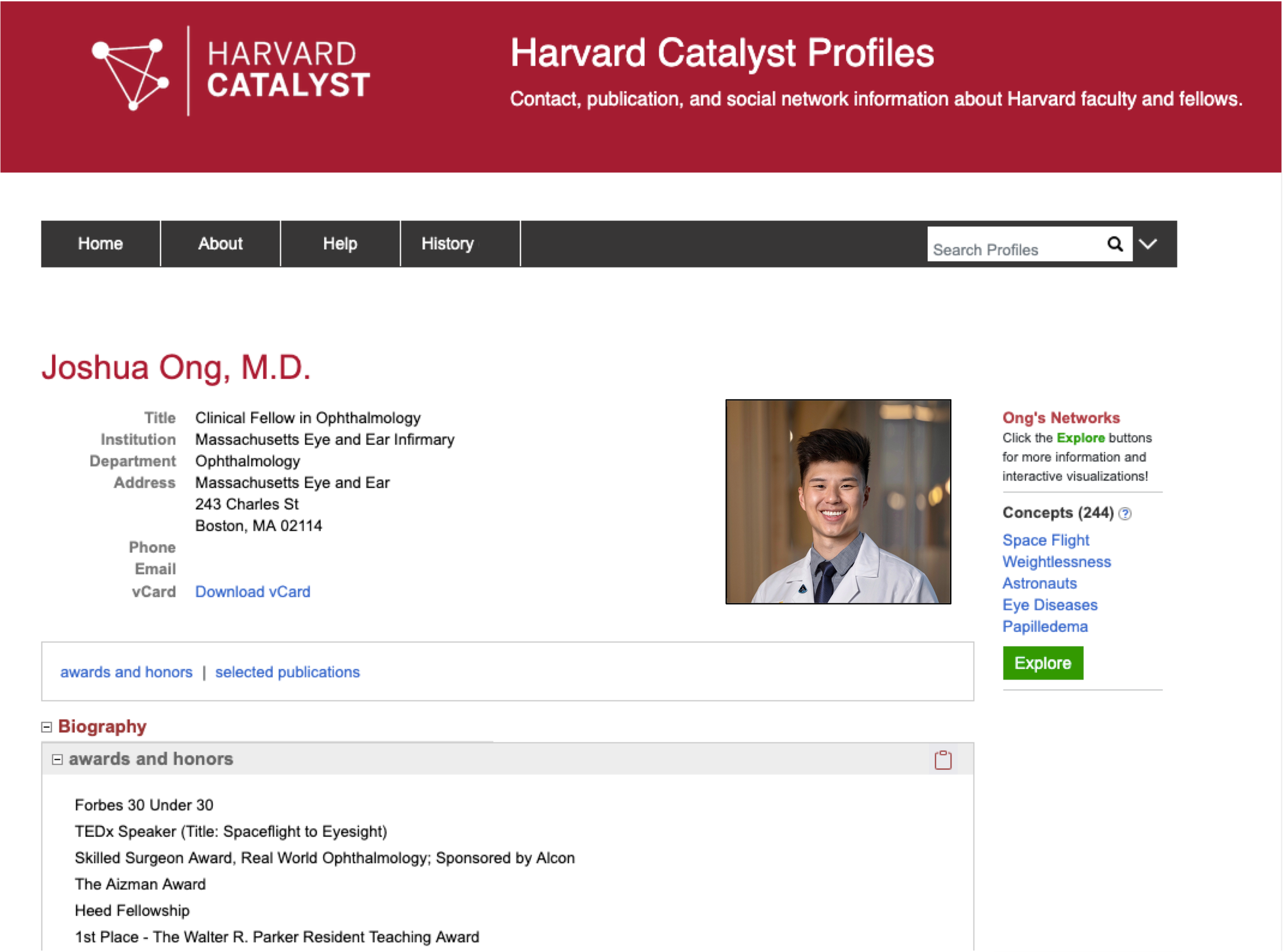Click the 243 Charles St address line

tap(247, 504)
